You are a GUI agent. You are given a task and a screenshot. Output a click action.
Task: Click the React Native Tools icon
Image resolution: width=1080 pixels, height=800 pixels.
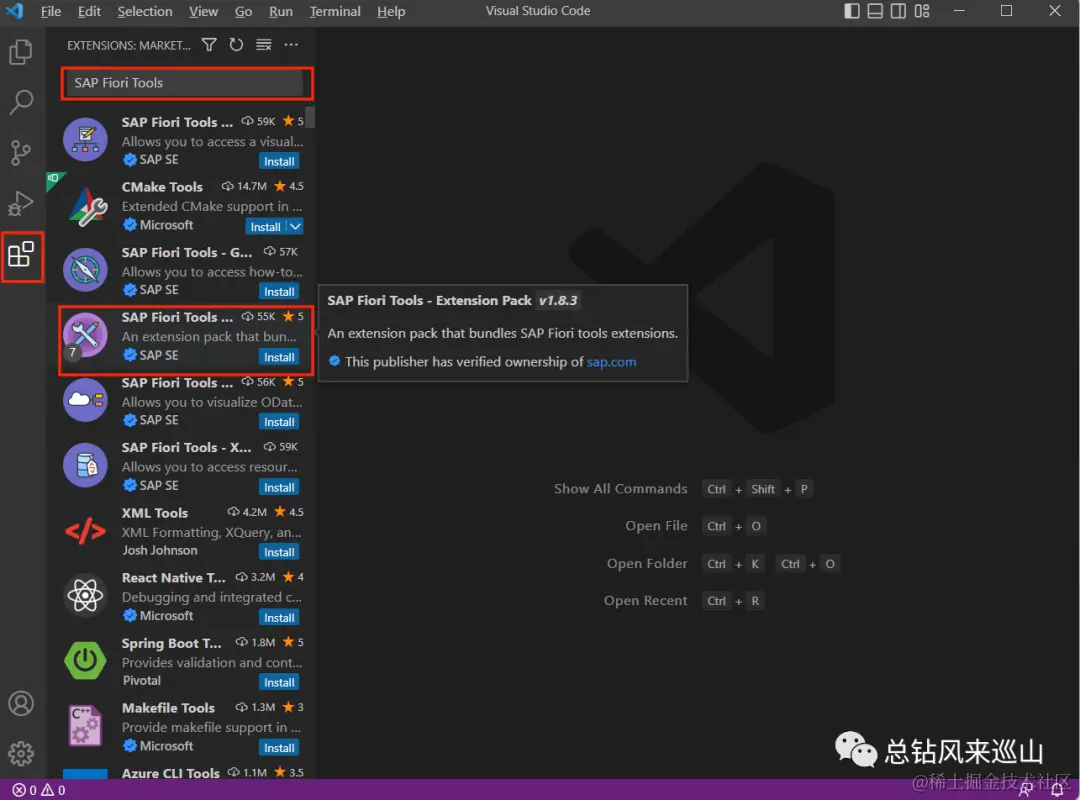pyautogui.click(x=85, y=595)
